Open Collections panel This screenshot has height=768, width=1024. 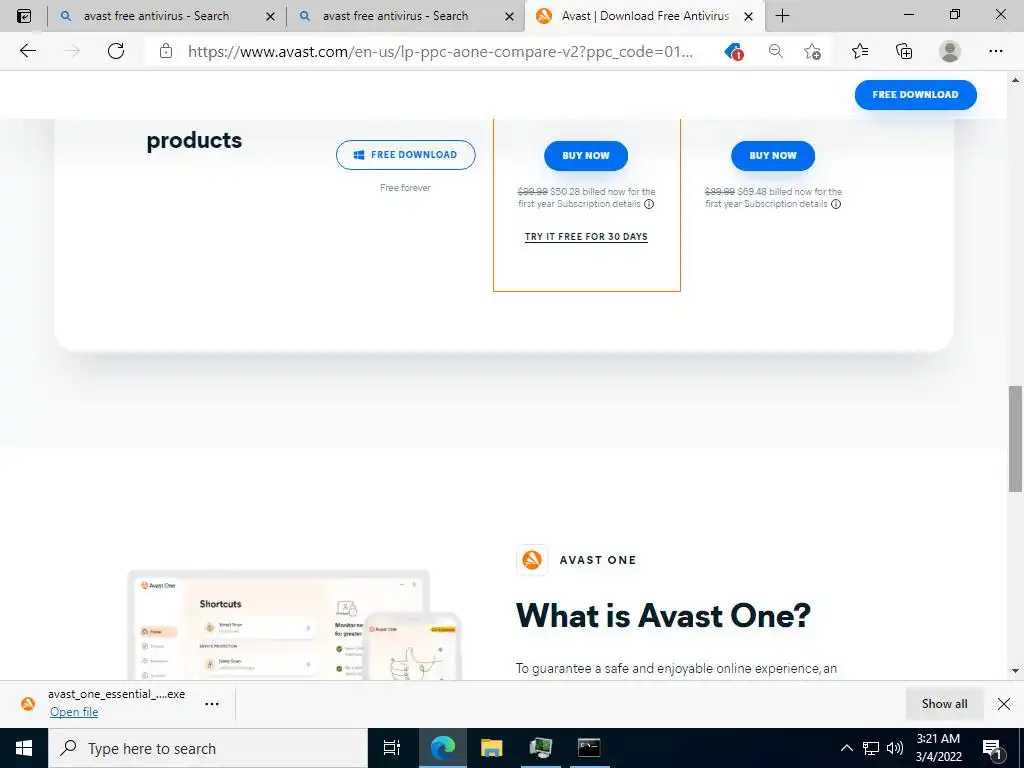pyautogui.click(x=904, y=51)
